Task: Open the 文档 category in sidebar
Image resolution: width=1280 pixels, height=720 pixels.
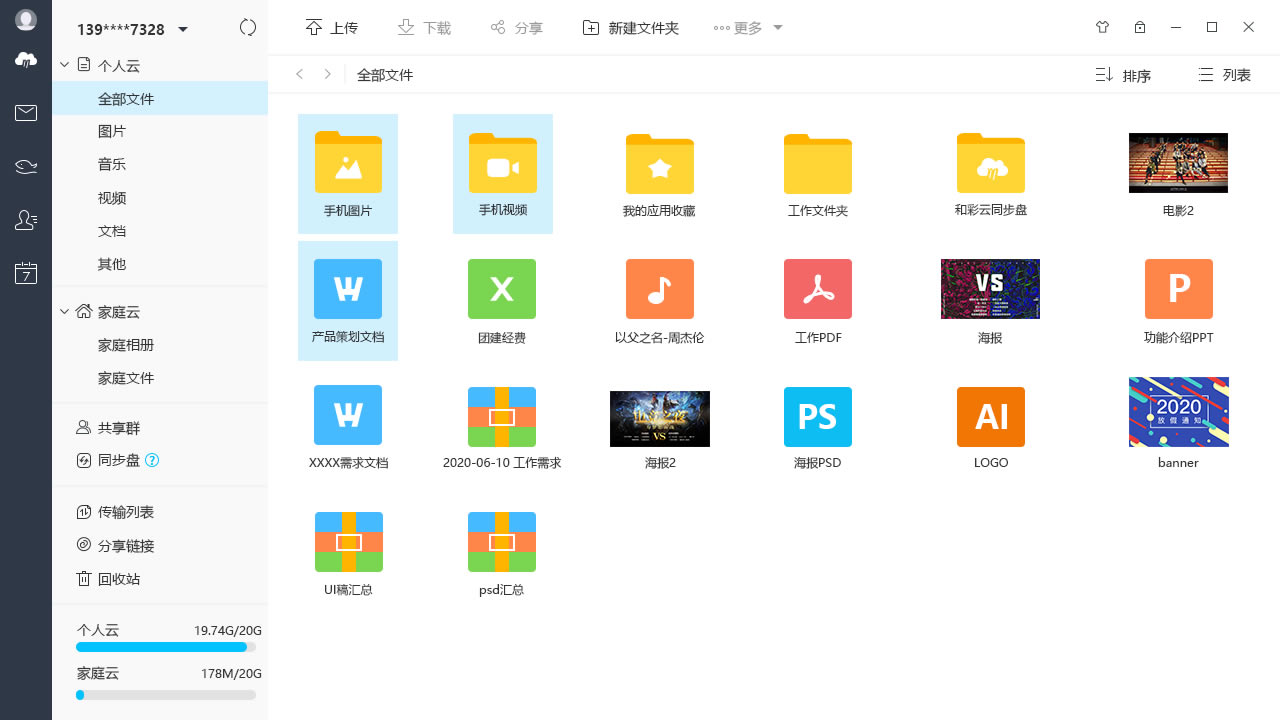Action: (111, 231)
